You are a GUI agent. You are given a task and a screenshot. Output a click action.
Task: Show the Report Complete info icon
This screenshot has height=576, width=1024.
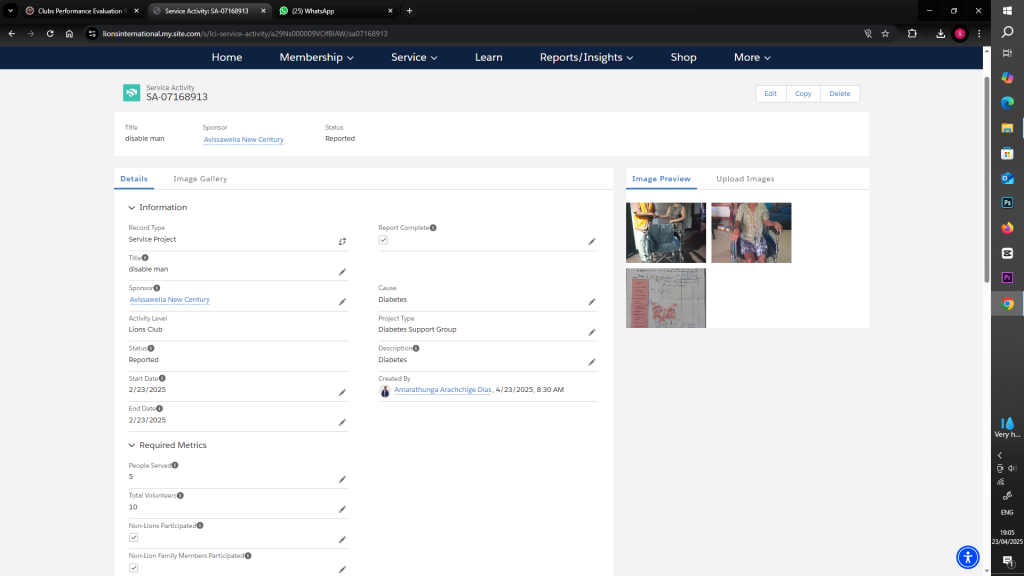coord(433,228)
